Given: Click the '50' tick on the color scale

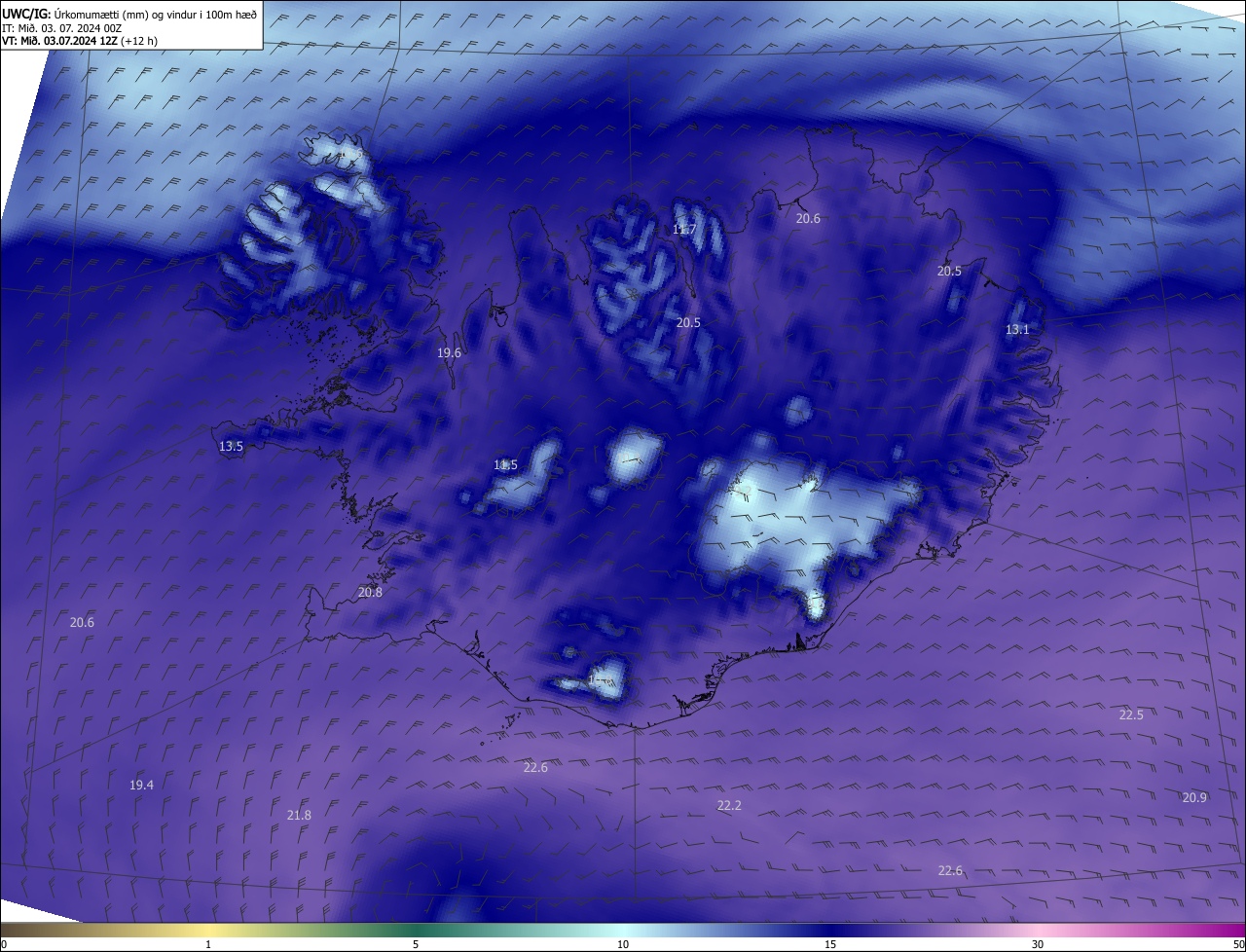Looking at the screenshot, I should [x=1238, y=944].
